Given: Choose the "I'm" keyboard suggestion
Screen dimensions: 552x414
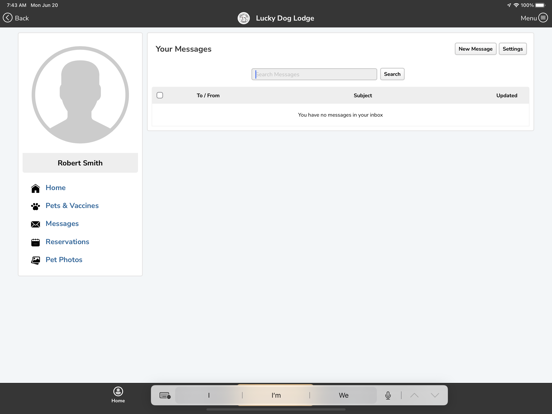Looking at the screenshot, I should [276, 395].
